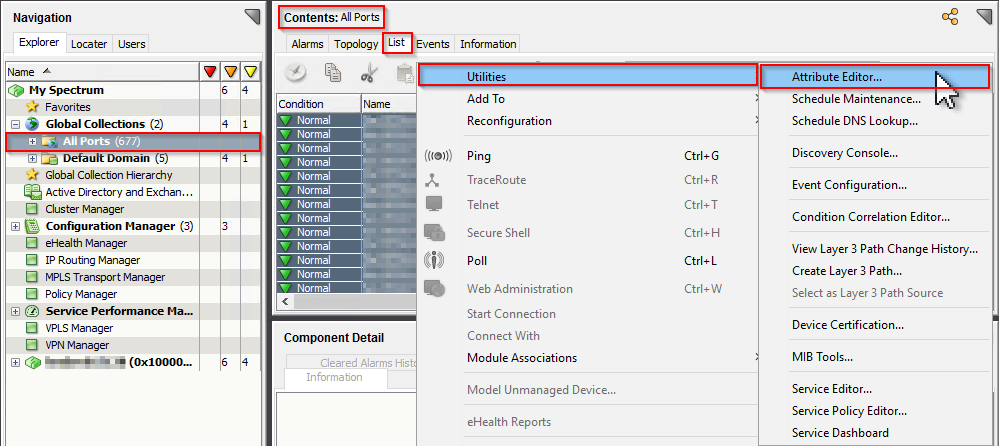Switch to the Topology tab
Image resolution: width=999 pixels, height=446 pixels.
pyautogui.click(x=356, y=44)
